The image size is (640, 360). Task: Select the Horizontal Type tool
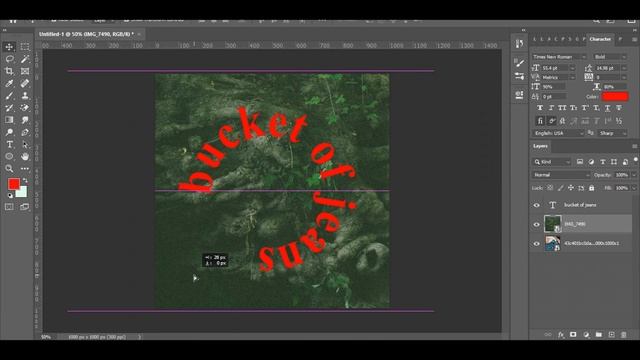point(9,144)
